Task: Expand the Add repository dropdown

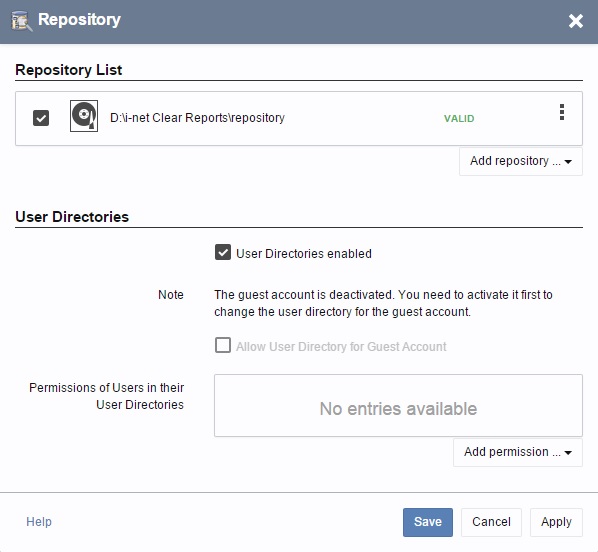Action: click(521, 161)
